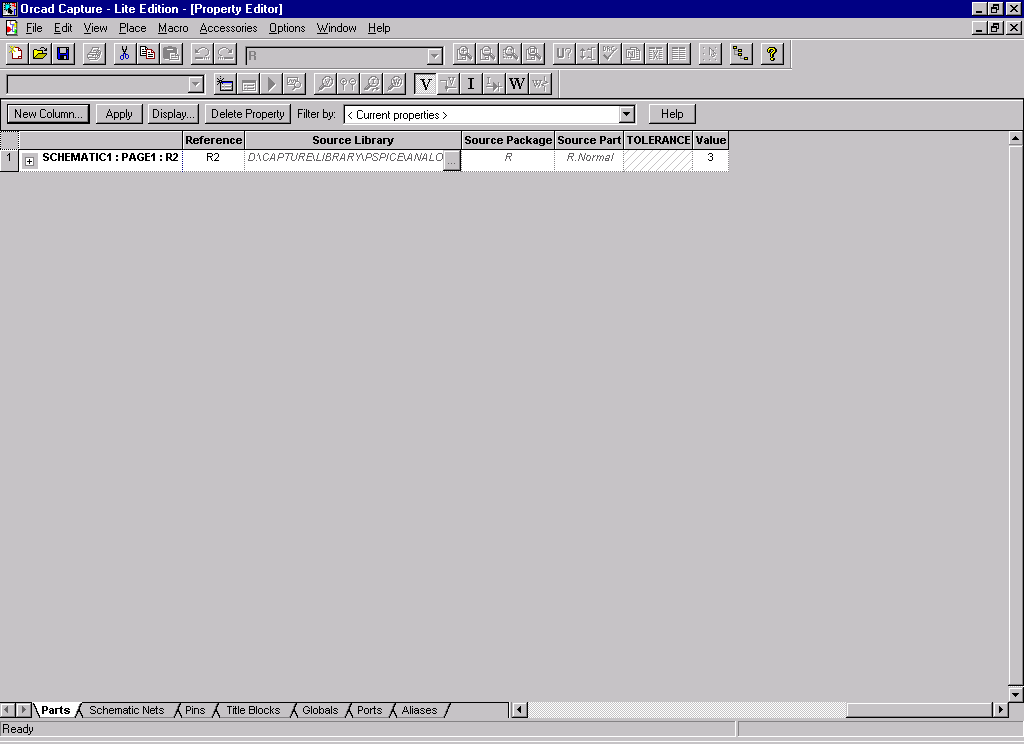This screenshot has height=744, width=1024.
Task: Switch to the Globals tab
Action: click(320, 710)
